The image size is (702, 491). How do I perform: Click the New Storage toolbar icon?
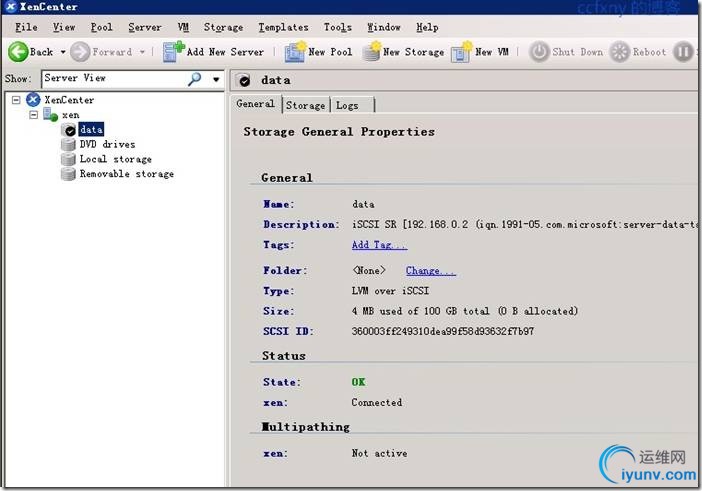click(372, 51)
